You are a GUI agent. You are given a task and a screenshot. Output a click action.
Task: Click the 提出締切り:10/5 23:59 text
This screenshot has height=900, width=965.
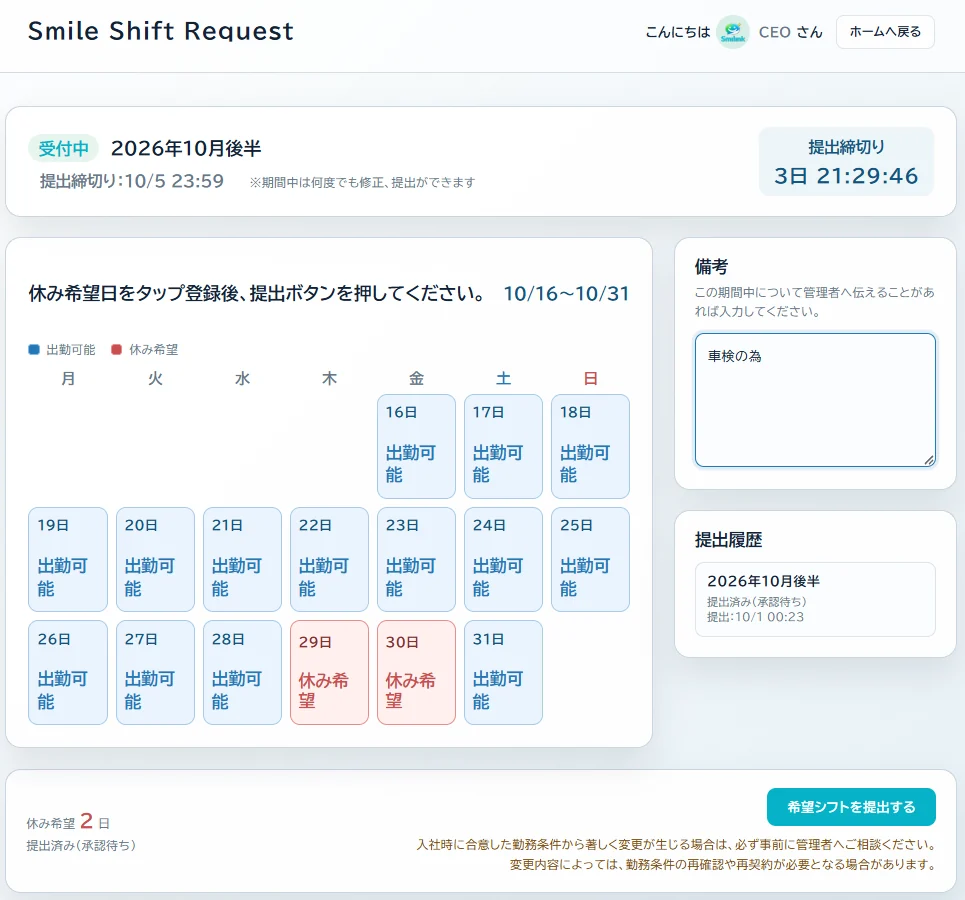click(x=132, y=181)
